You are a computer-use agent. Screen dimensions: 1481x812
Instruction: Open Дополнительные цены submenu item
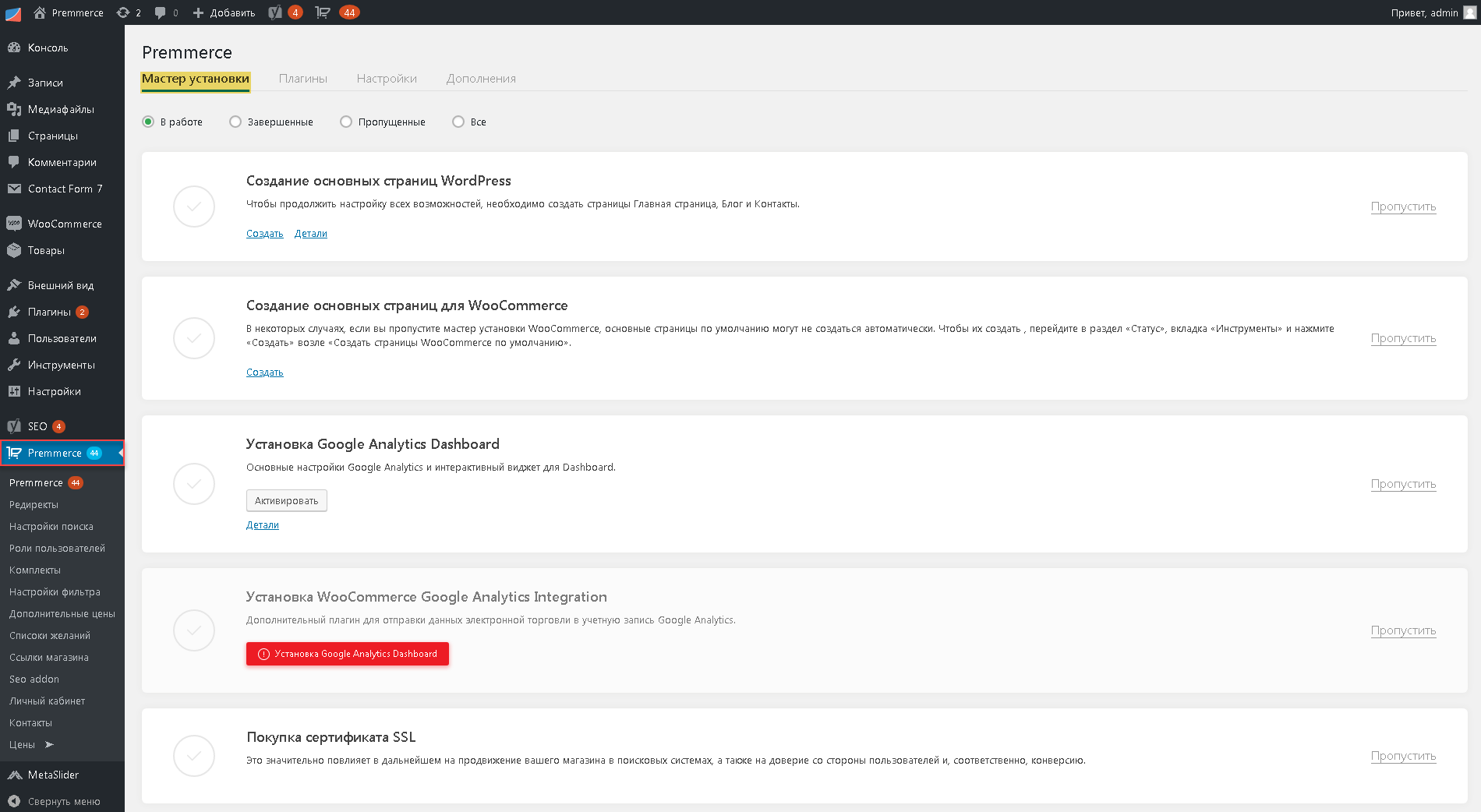[62, 614]
